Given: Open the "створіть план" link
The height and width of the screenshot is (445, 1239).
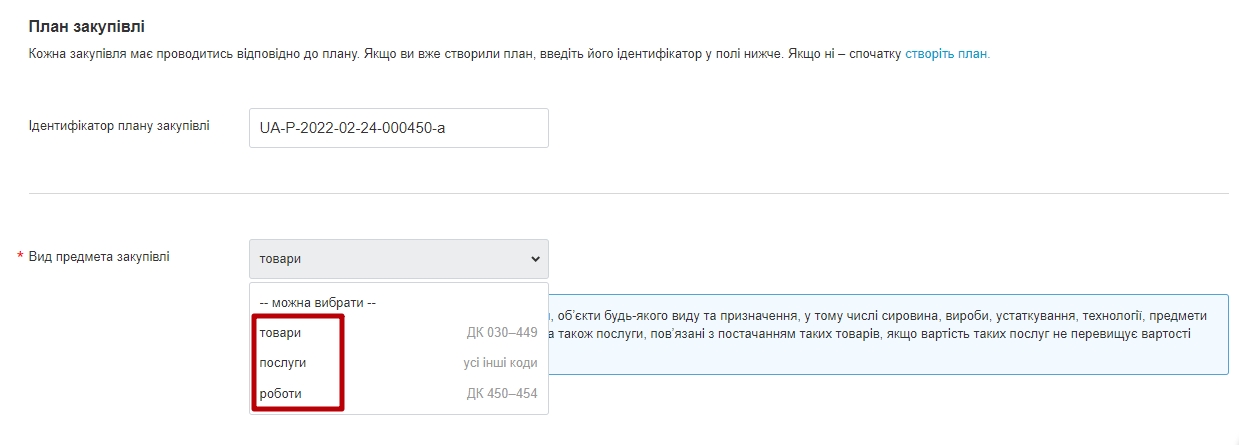Looking at the screenshot, I should (x=946, y=54).
